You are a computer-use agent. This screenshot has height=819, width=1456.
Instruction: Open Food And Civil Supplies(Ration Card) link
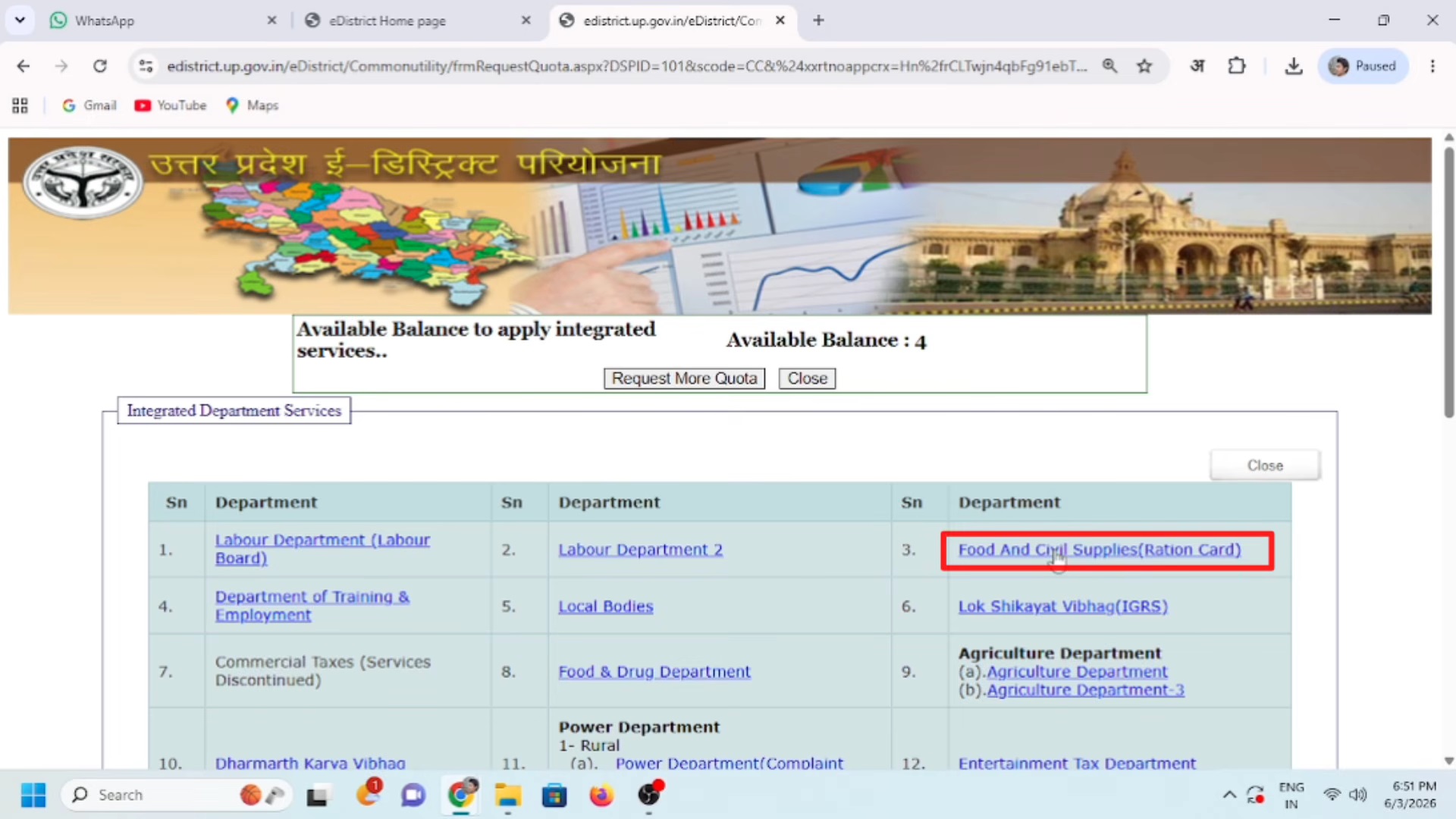click(x=1100, y=550)
